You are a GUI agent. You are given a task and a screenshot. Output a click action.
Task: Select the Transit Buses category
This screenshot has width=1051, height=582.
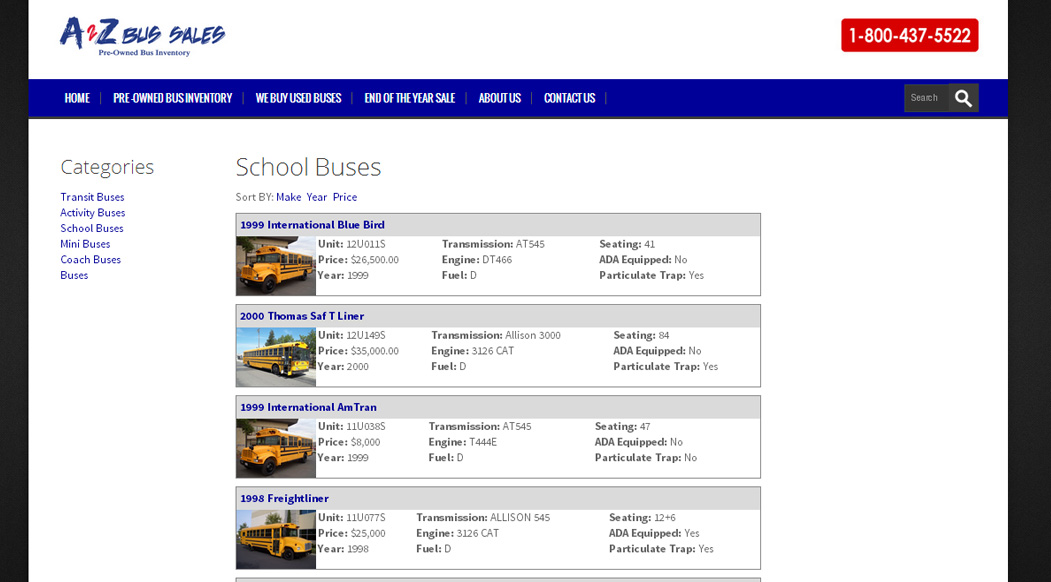pos(92,197)
